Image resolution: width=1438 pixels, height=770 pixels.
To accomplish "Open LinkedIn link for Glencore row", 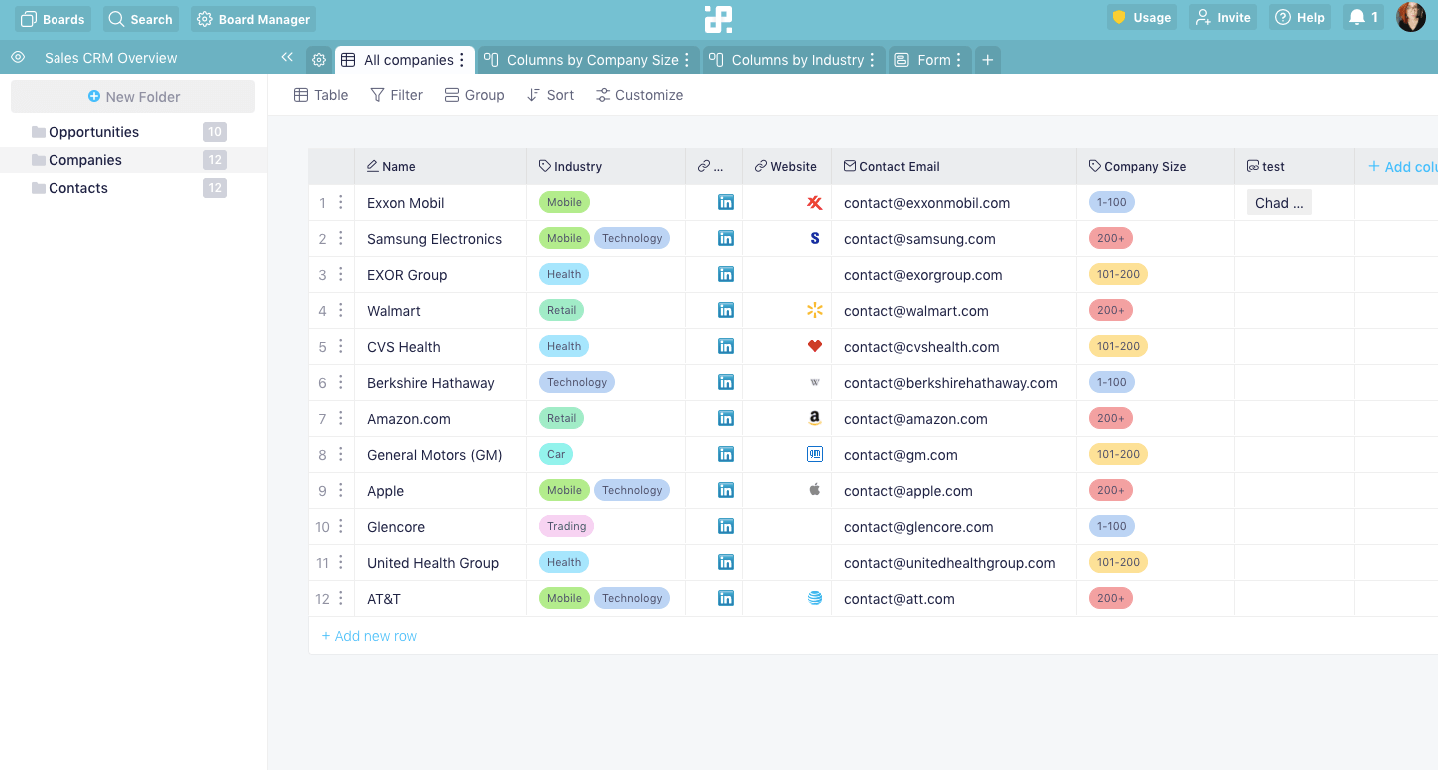I will click(726, 526).
